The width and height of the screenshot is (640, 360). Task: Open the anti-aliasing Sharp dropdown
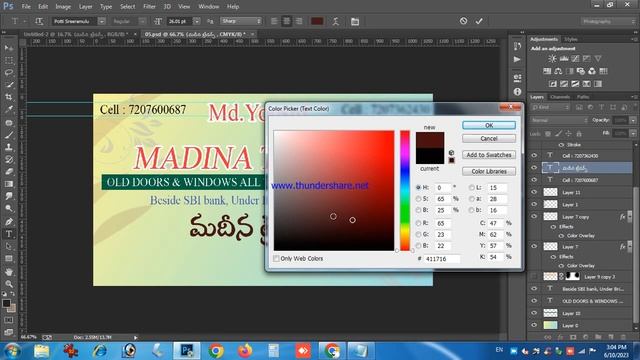point(241,21)
